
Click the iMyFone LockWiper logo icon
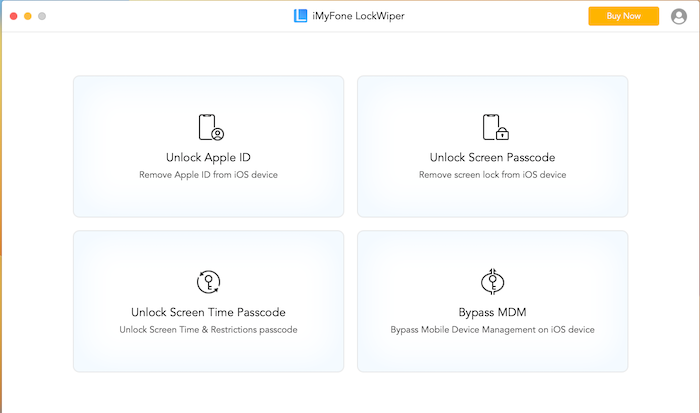pos(300,16)
